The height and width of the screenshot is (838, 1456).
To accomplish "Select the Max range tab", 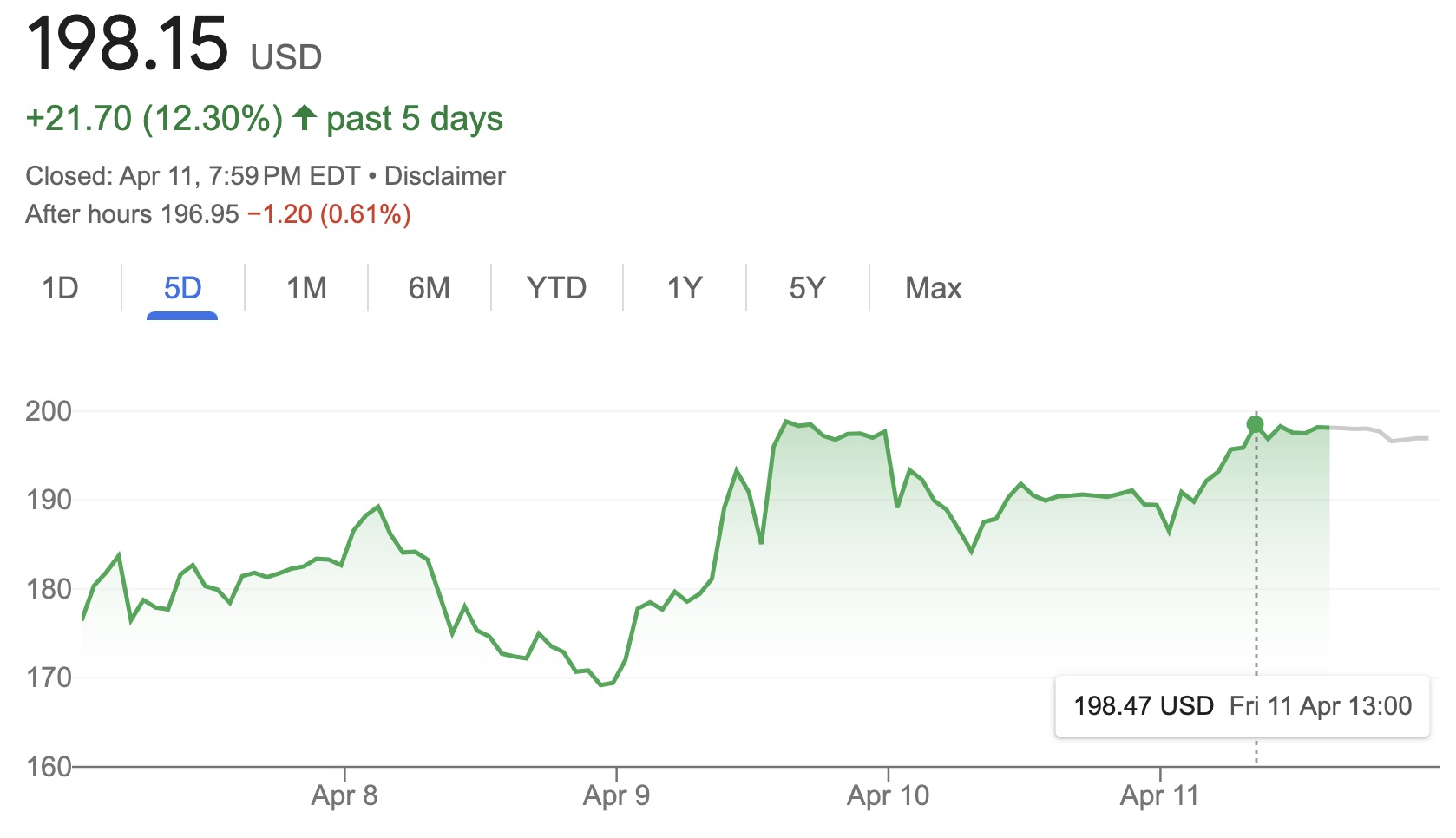I will point(933,288).
